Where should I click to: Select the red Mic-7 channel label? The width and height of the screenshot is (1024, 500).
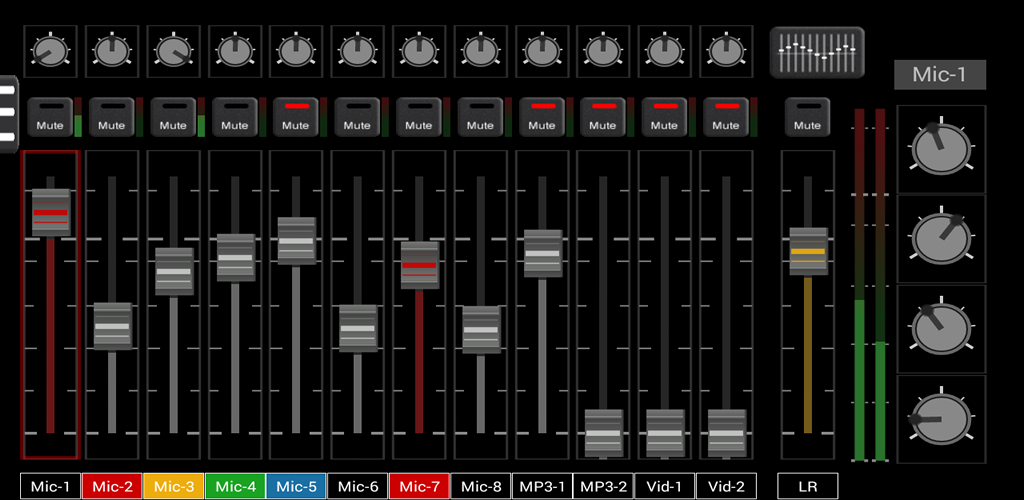pos(419,486)
